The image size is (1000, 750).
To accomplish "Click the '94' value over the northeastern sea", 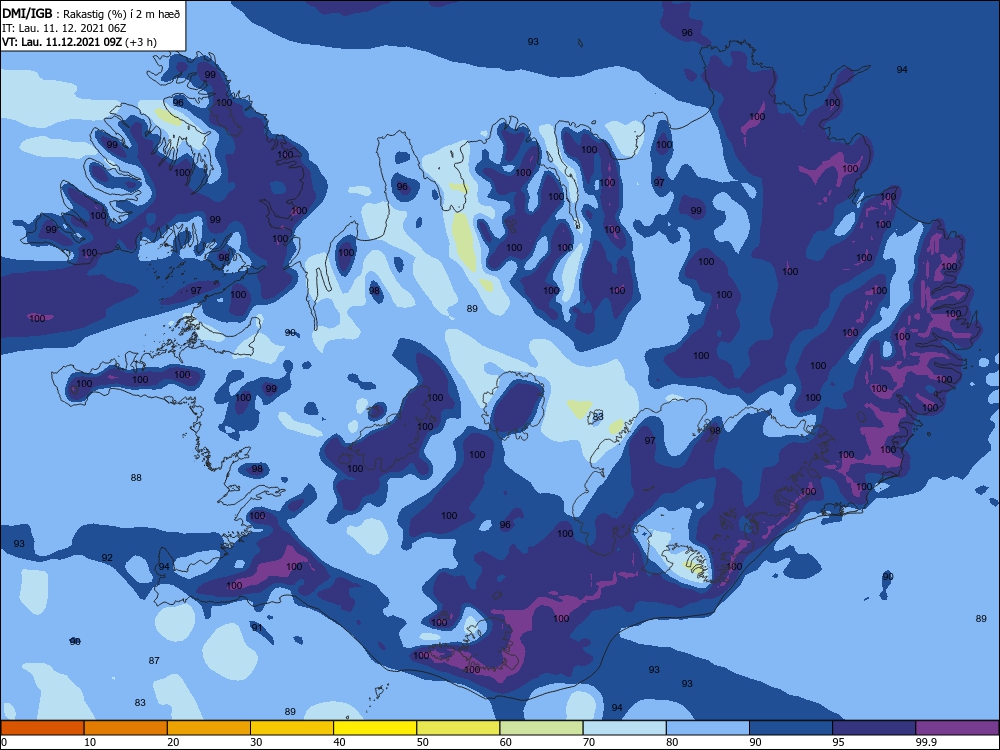I will (x=902, y=70).
